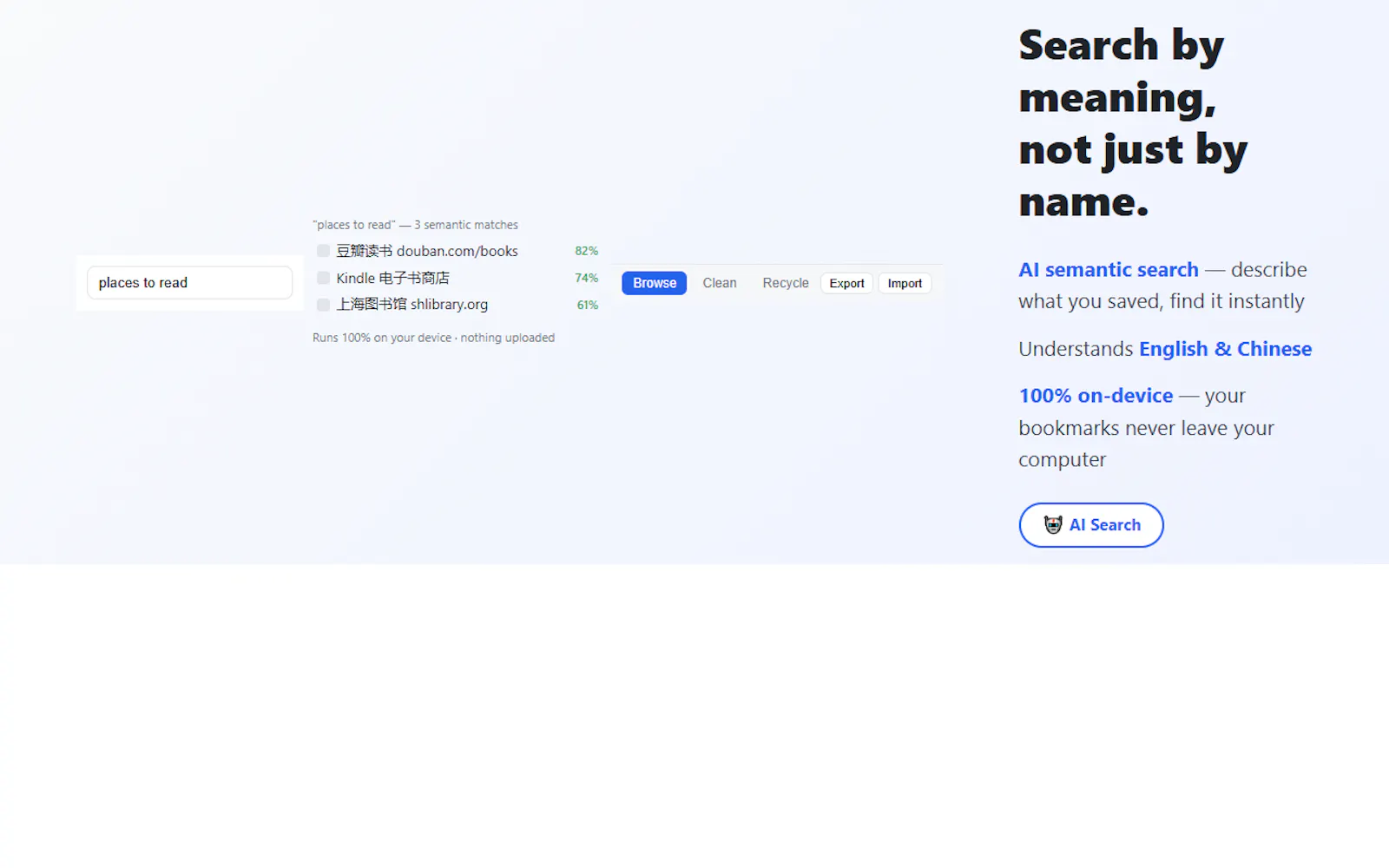Click the '100% on-device' highlighted text
1389x868 pixels.
[1096, 396]
